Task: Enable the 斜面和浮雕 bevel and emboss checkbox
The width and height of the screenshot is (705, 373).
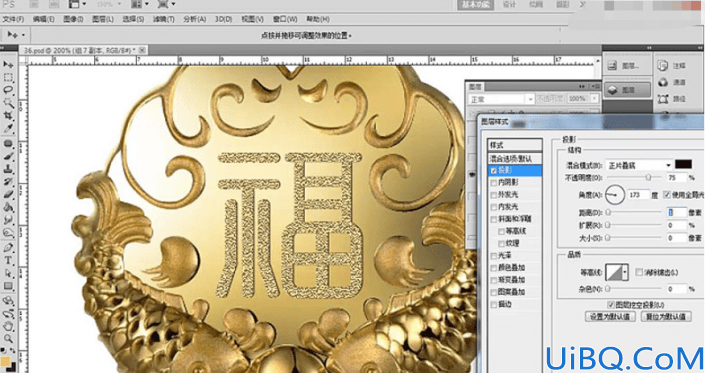Action: 494,219
